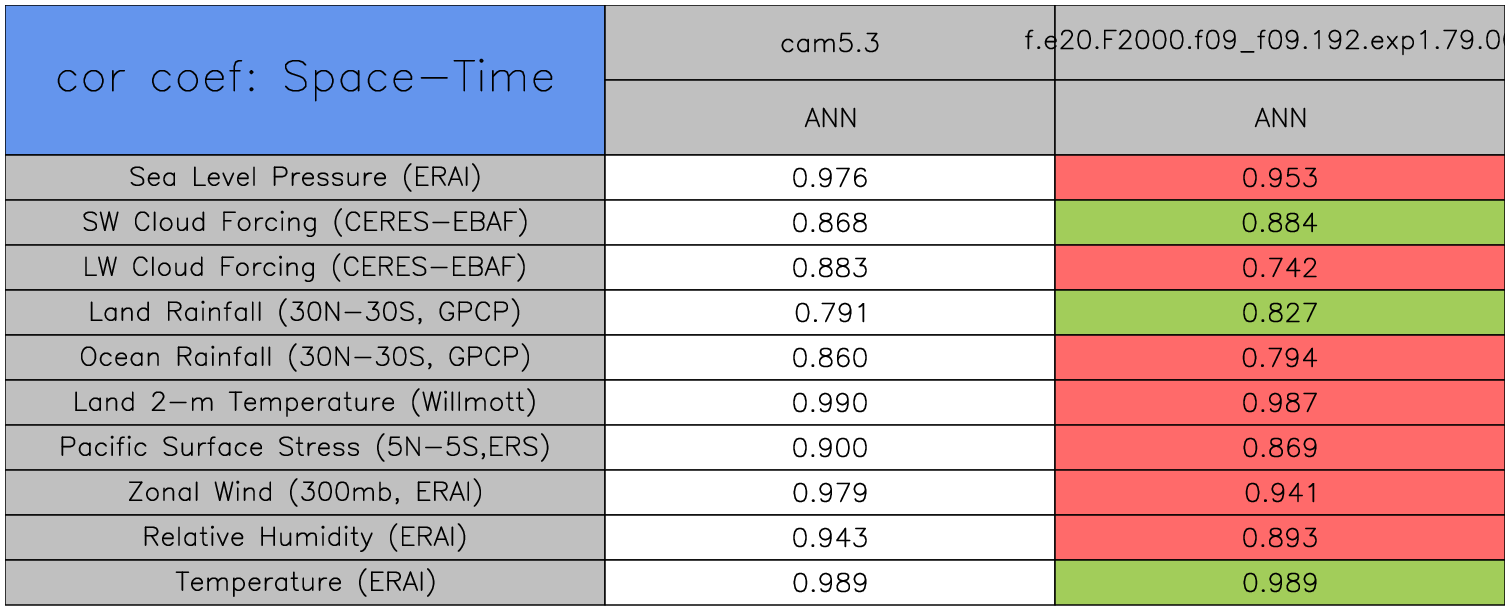Click the ANN label under the experiment column
This screenshot has width=1510, height=611.
1280,118
